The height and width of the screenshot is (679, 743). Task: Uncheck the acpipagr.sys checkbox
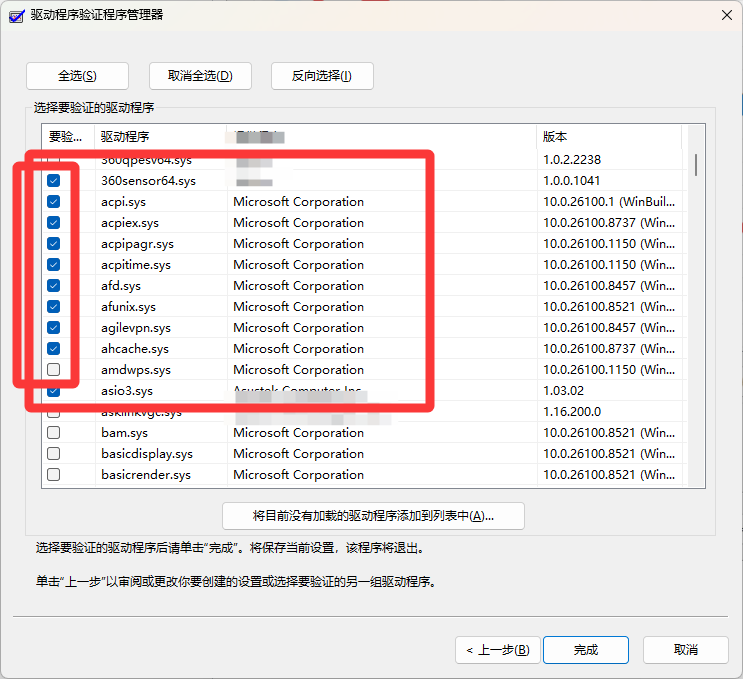click(x=54, y=244)
